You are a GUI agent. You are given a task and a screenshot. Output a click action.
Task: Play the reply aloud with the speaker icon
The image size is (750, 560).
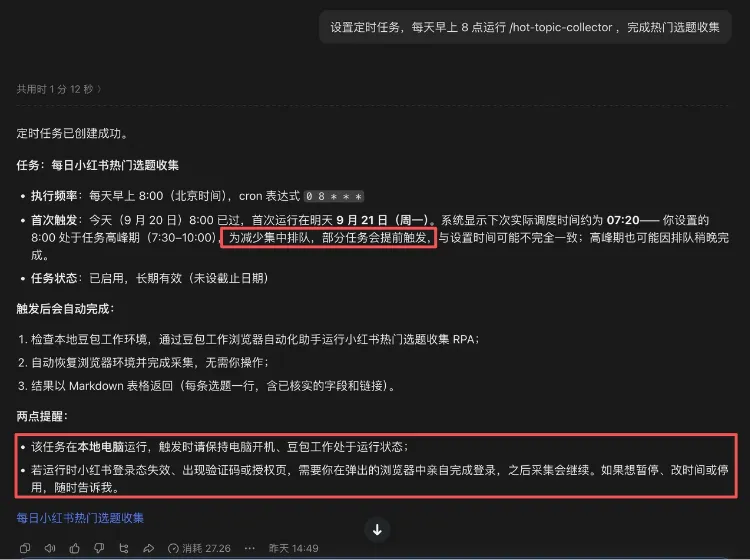(x=50, y=548)
